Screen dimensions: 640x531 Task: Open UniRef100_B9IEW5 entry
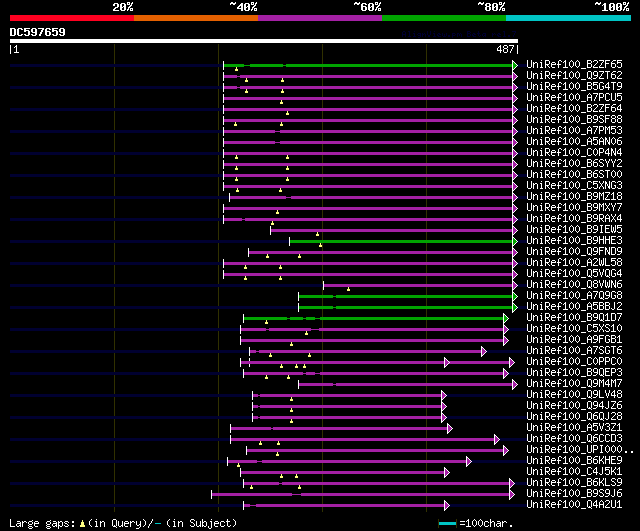(574, 230)
